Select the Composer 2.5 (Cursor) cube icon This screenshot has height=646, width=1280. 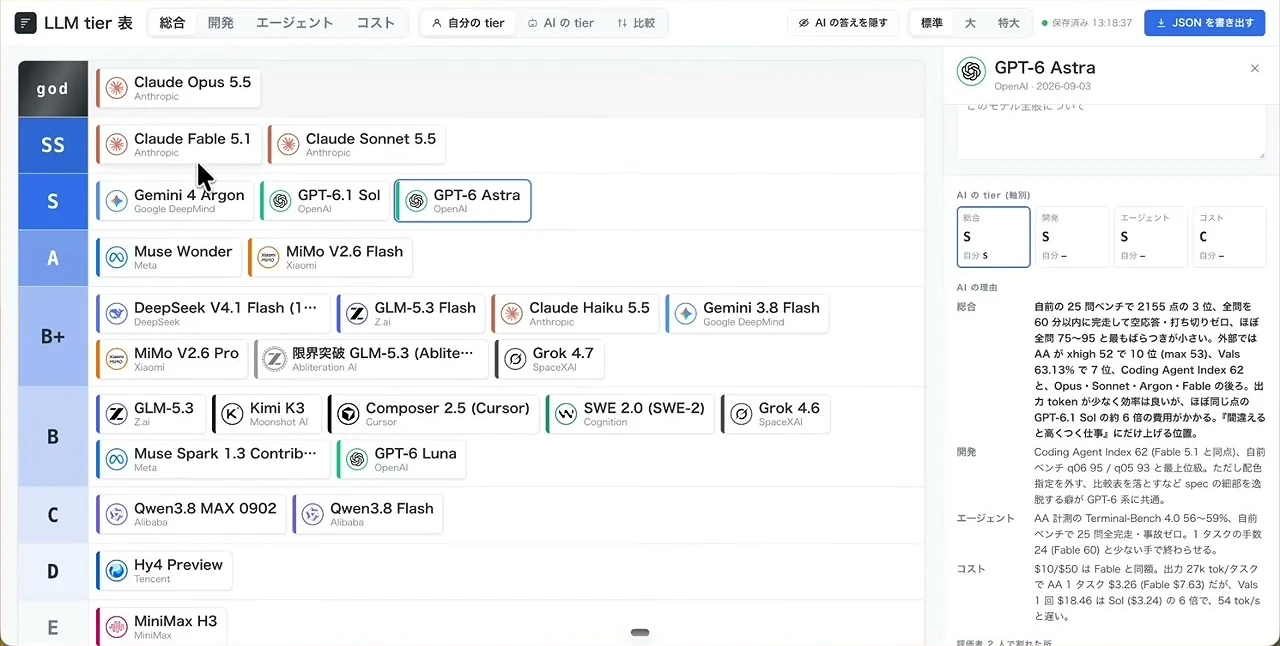tap(348, 414)
